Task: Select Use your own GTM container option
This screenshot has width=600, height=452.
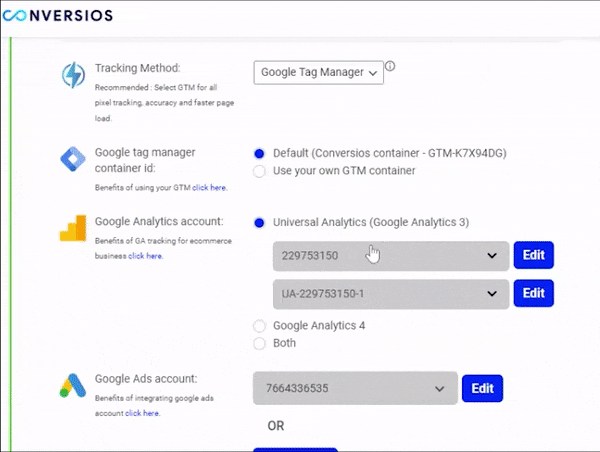Action: [259, 171]
